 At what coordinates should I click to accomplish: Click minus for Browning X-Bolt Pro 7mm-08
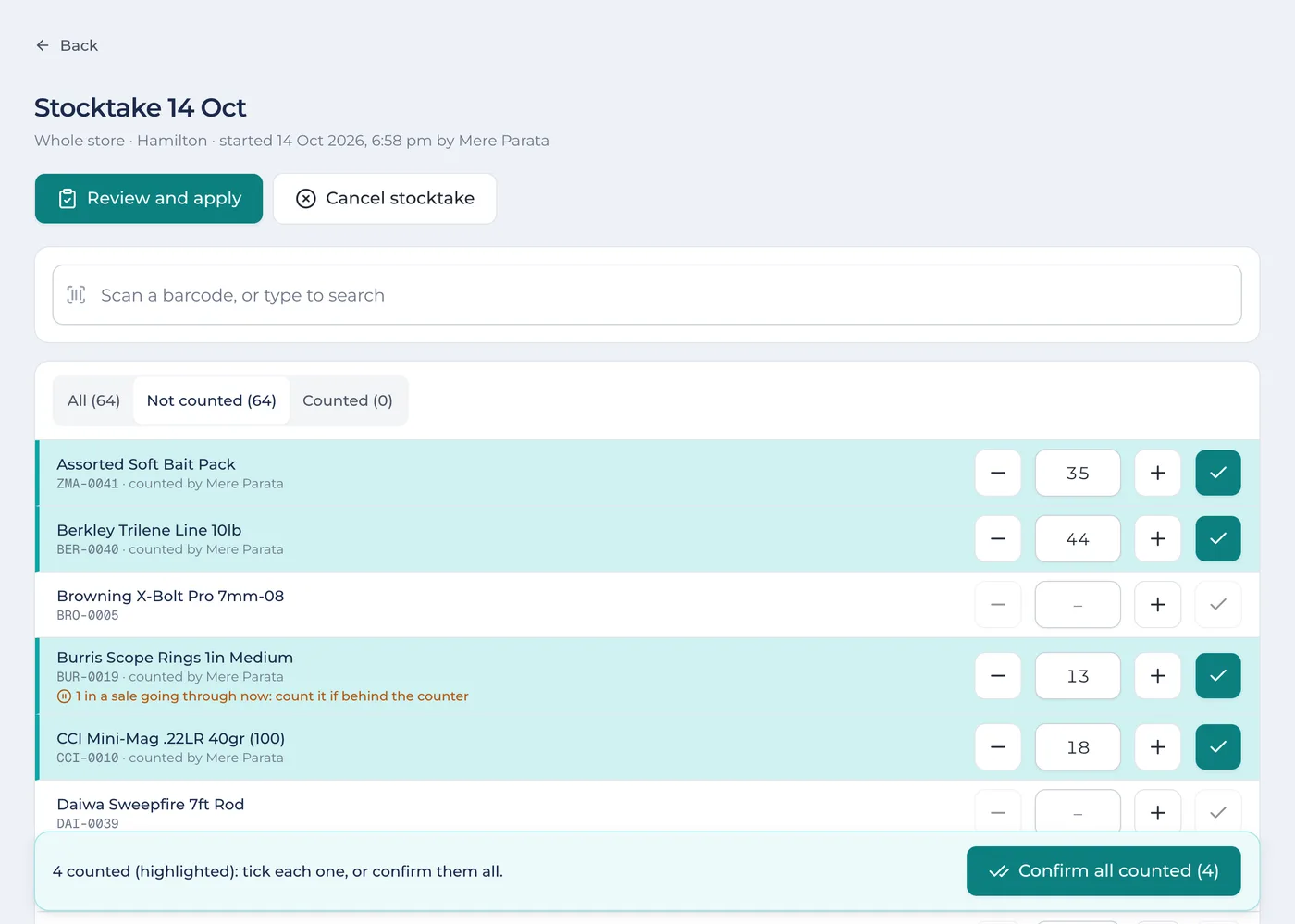(x=998, y=605)
